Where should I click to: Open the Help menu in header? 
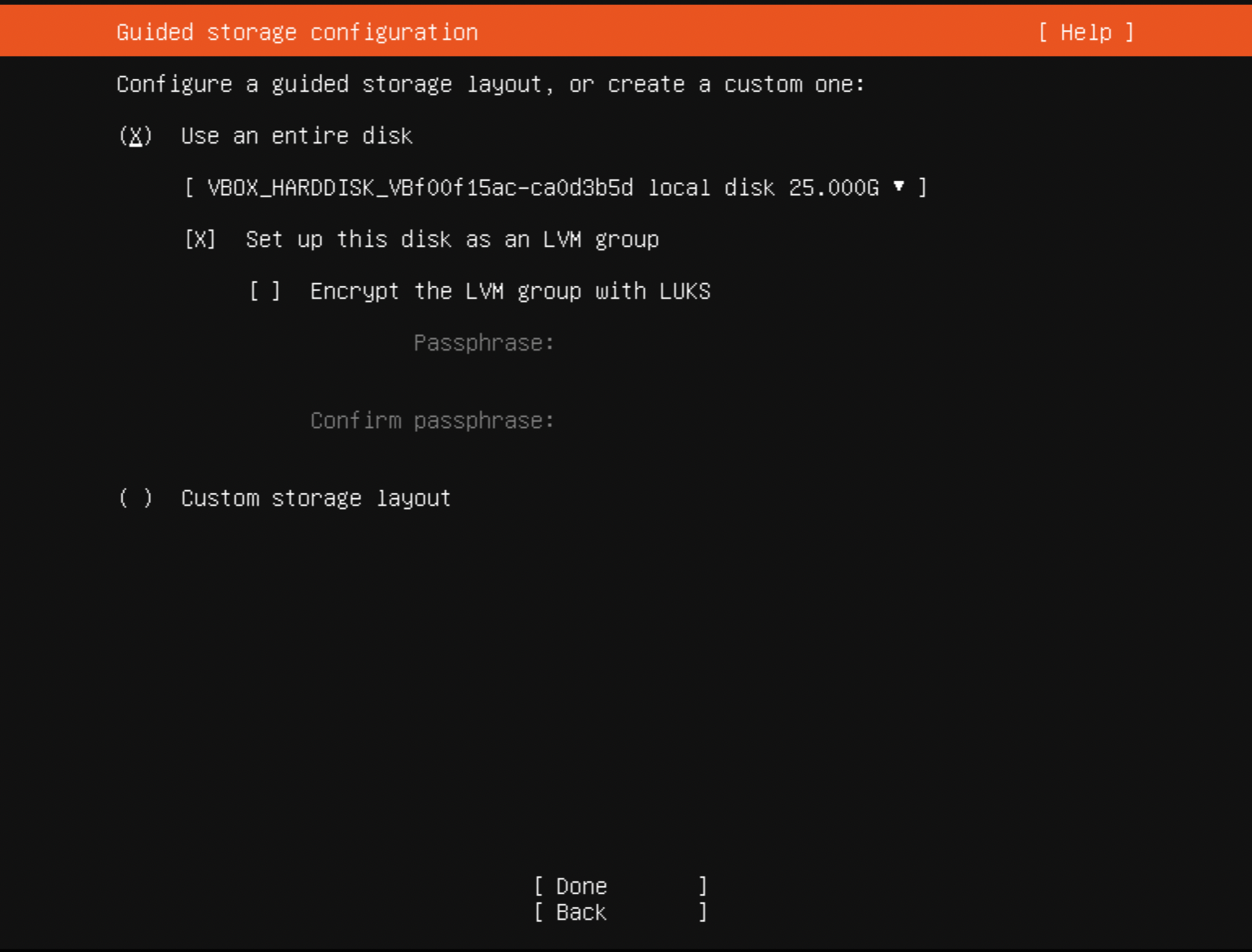[x=1086, y=33]
